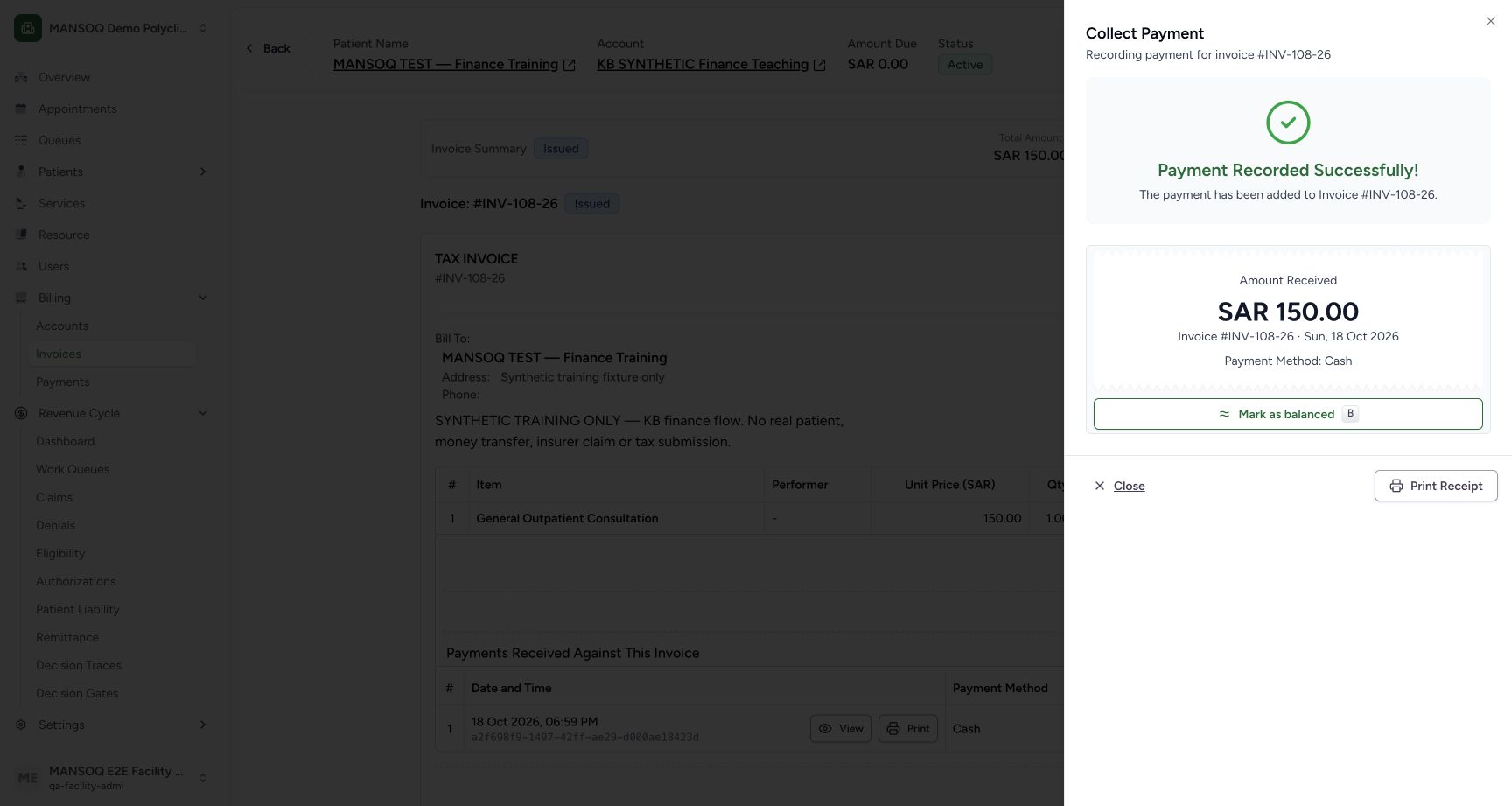Screen dimensions: 1512x806
Task: Click the MANSOQ clinic logo icon
Action: (x=28, y=28)
